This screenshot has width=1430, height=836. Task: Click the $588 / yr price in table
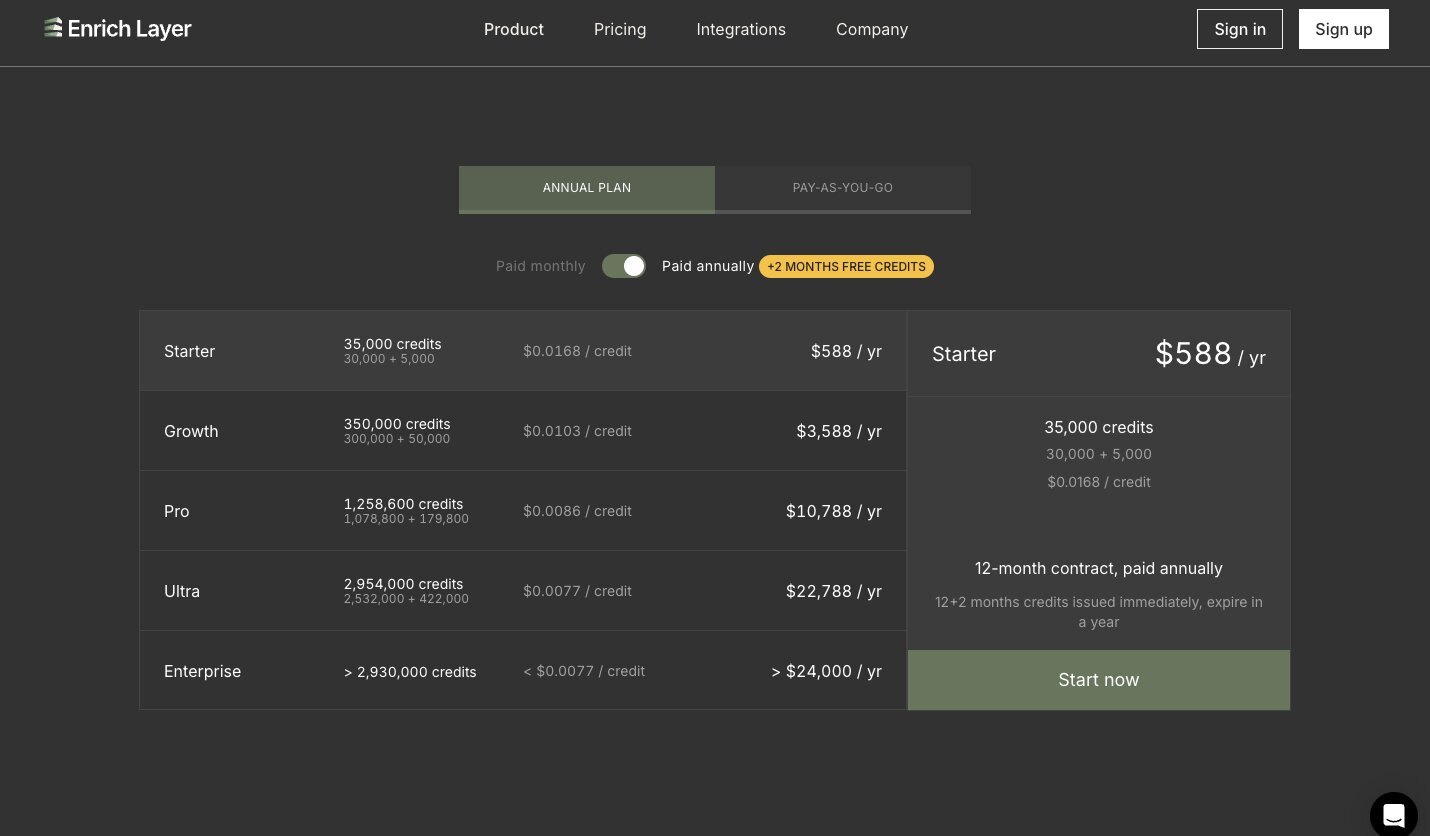pos(846,351)
